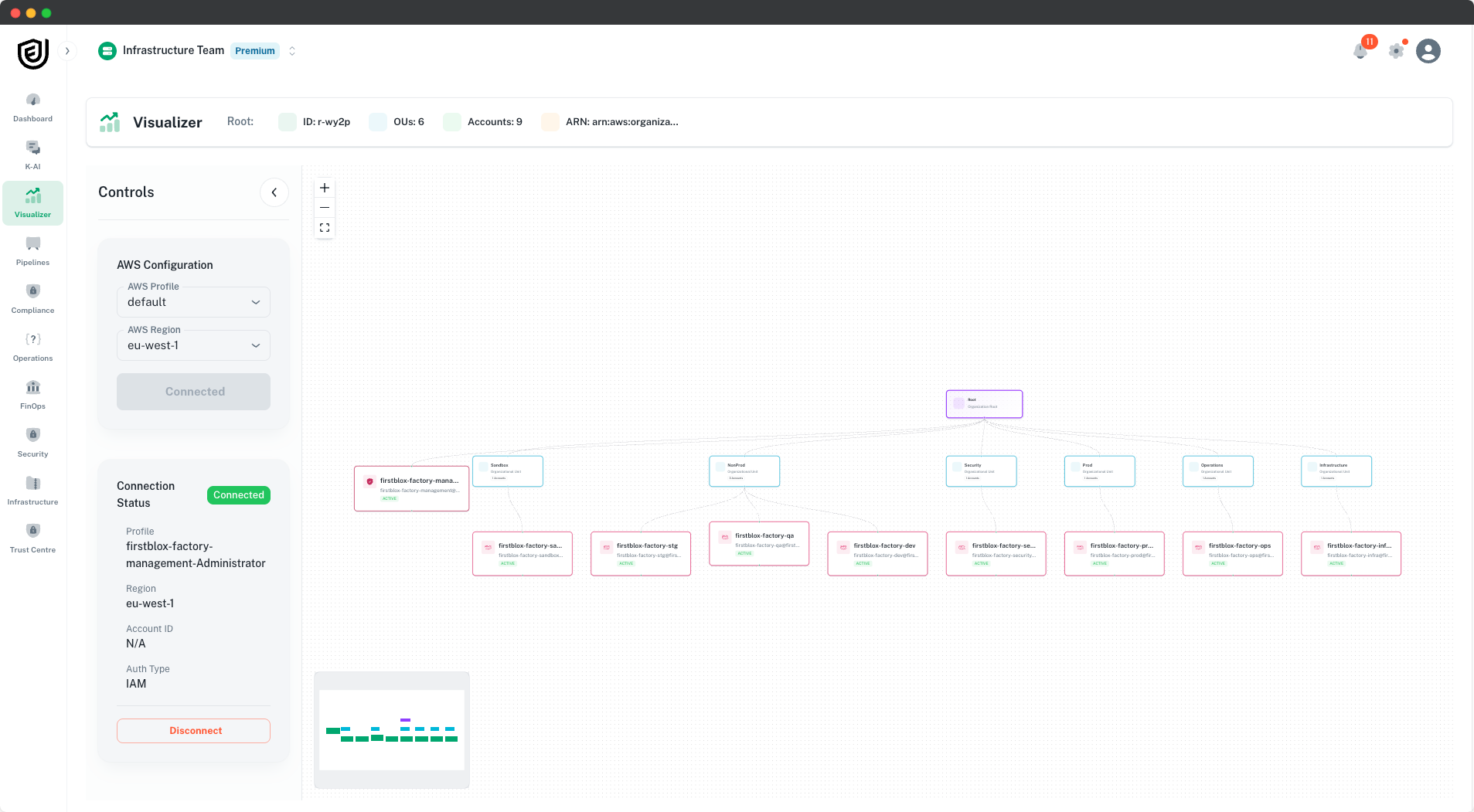Select the Security section in sidebar
This screenshot has width=1474, height=812.
click(32, 442)
